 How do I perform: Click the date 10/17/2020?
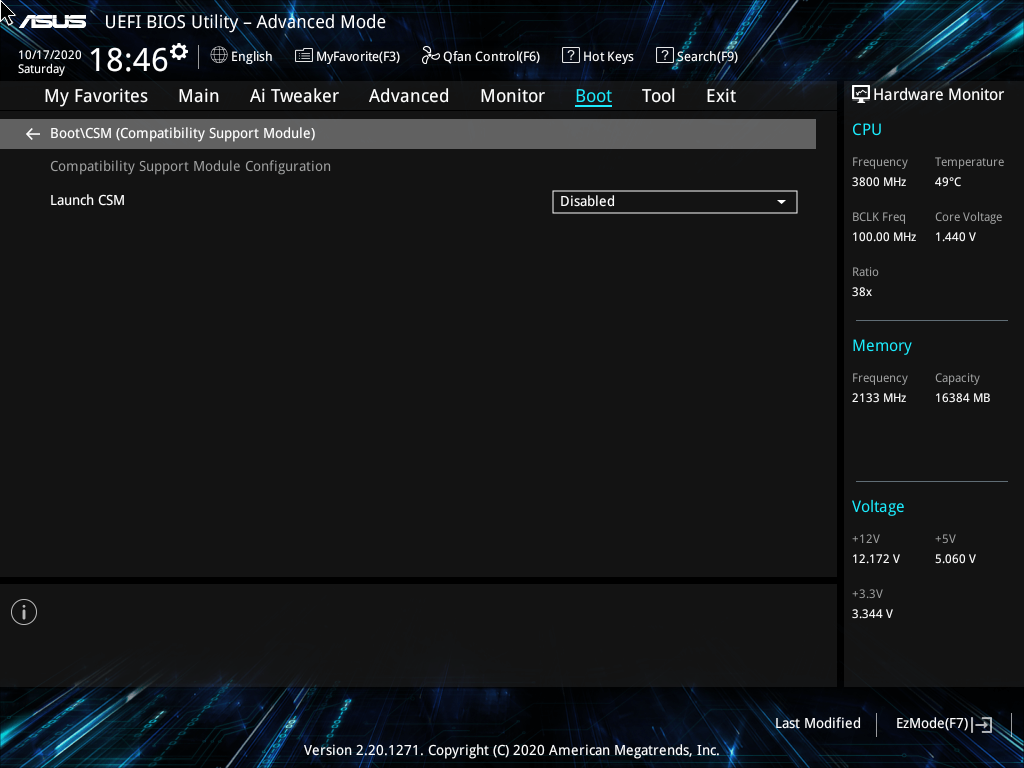[50, 55]
